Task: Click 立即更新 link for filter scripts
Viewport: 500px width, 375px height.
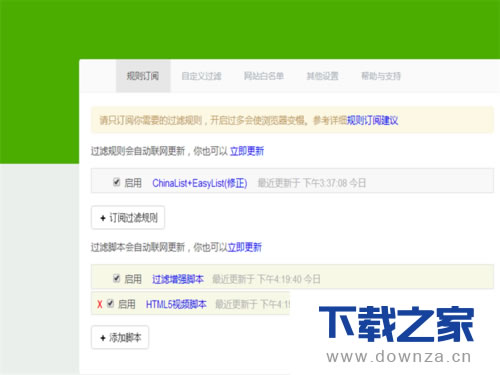Action: pos(245,247)
